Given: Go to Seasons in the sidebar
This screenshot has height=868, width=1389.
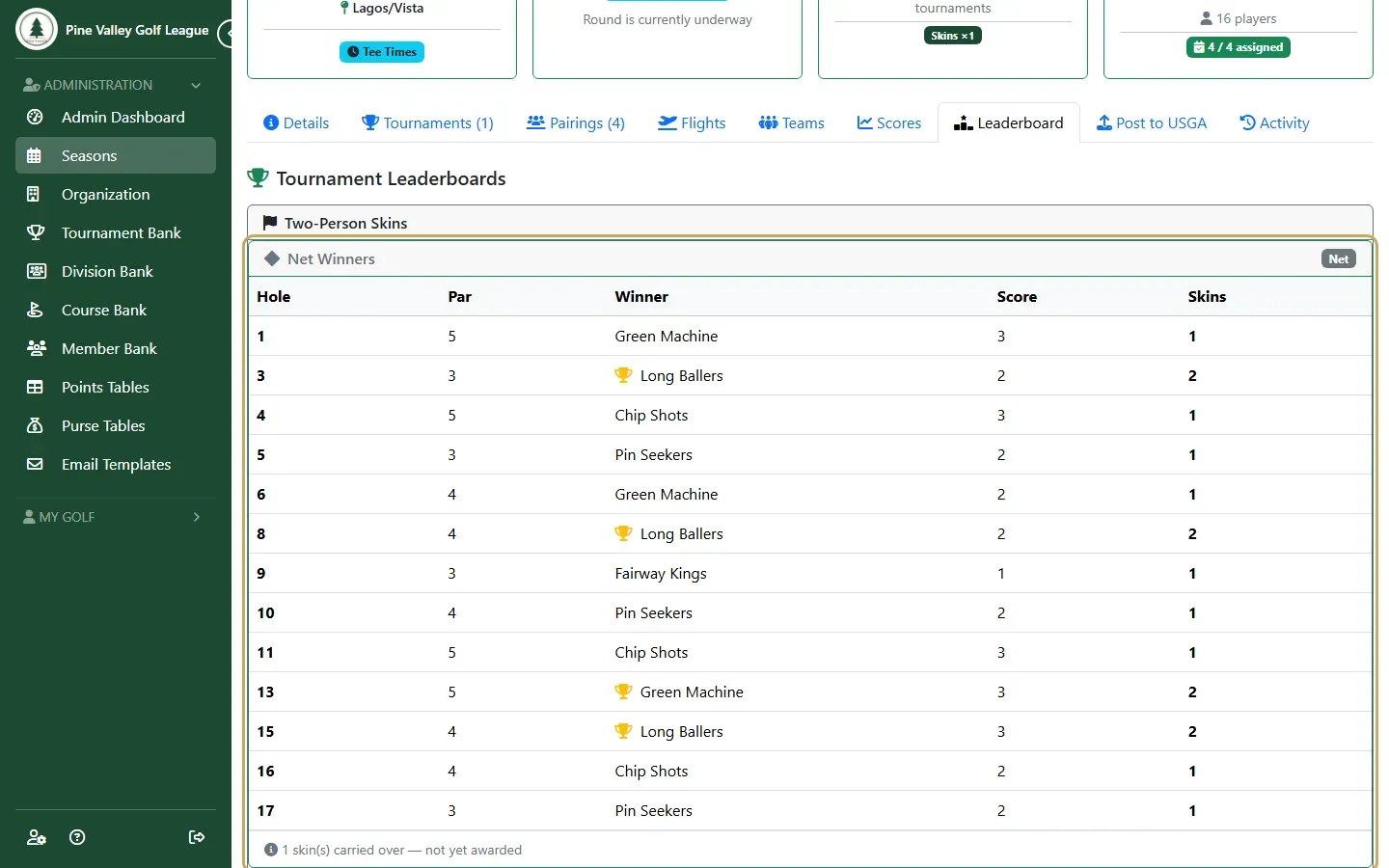Looking at the screenshot, I should (116, 155).
